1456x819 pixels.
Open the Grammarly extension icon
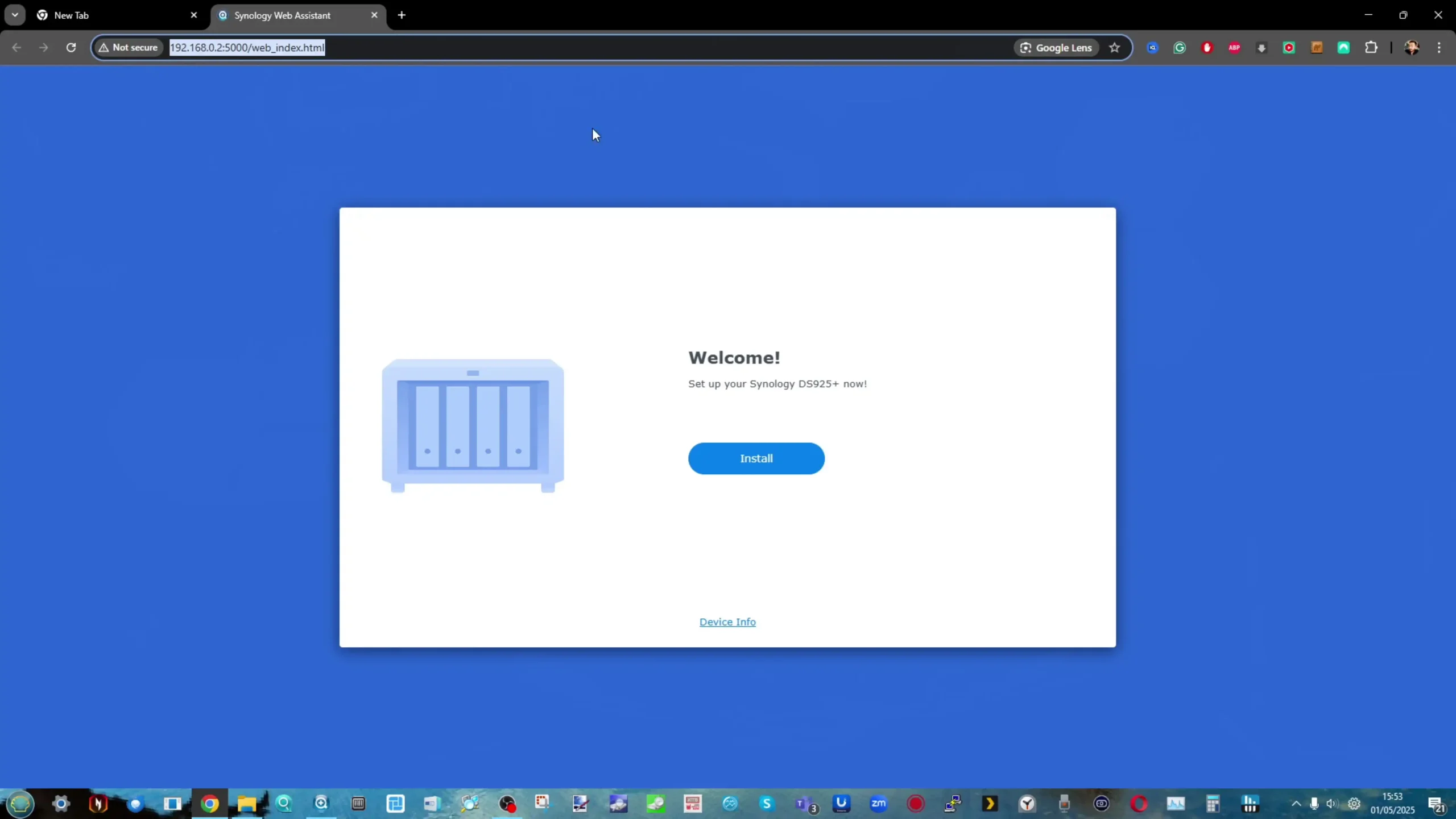tap(1180, 48)
